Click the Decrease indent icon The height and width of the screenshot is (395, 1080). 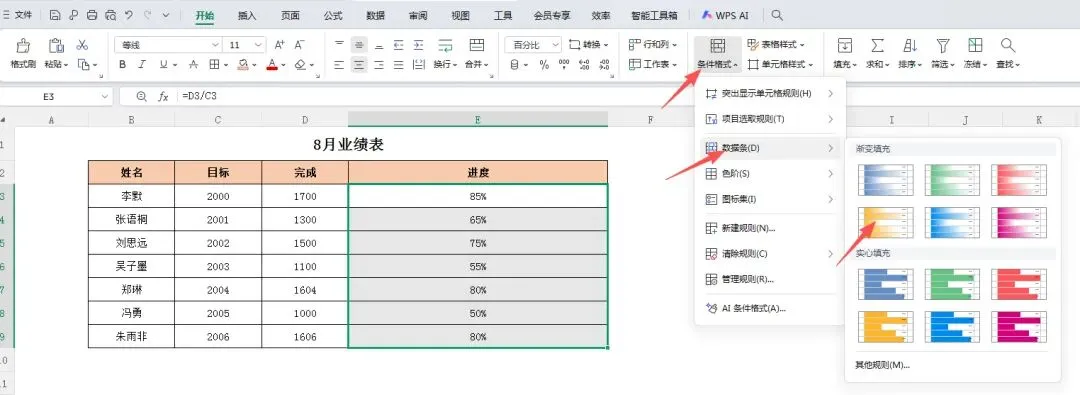pyautogui.click(x=398, y=45)
